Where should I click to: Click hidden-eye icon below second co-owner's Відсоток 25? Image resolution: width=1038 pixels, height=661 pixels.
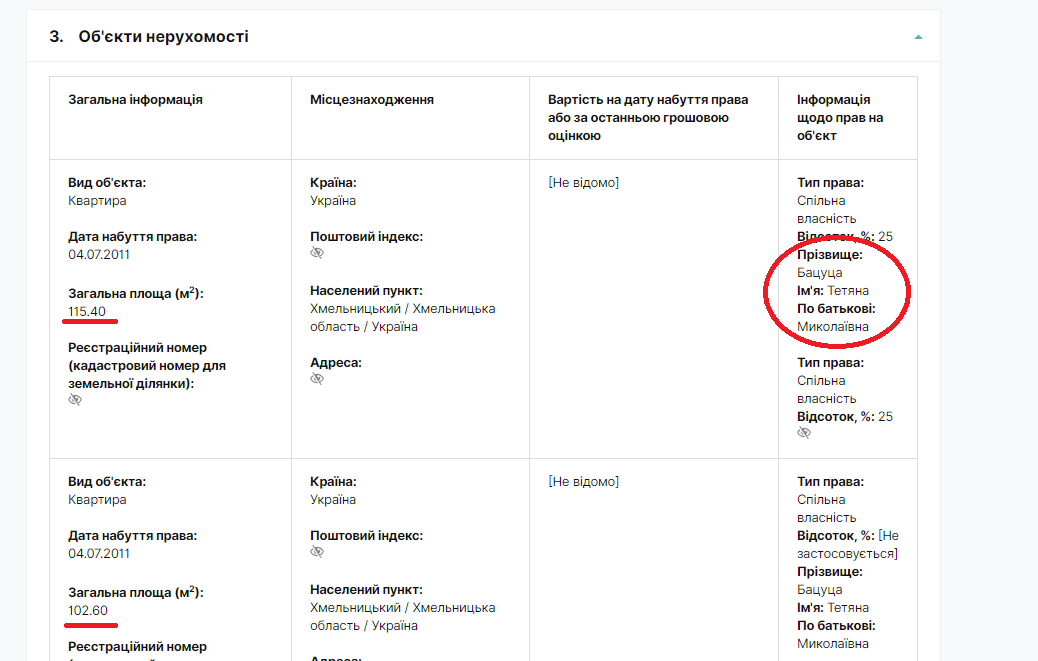pyautogui.click(x=804, y=434)
